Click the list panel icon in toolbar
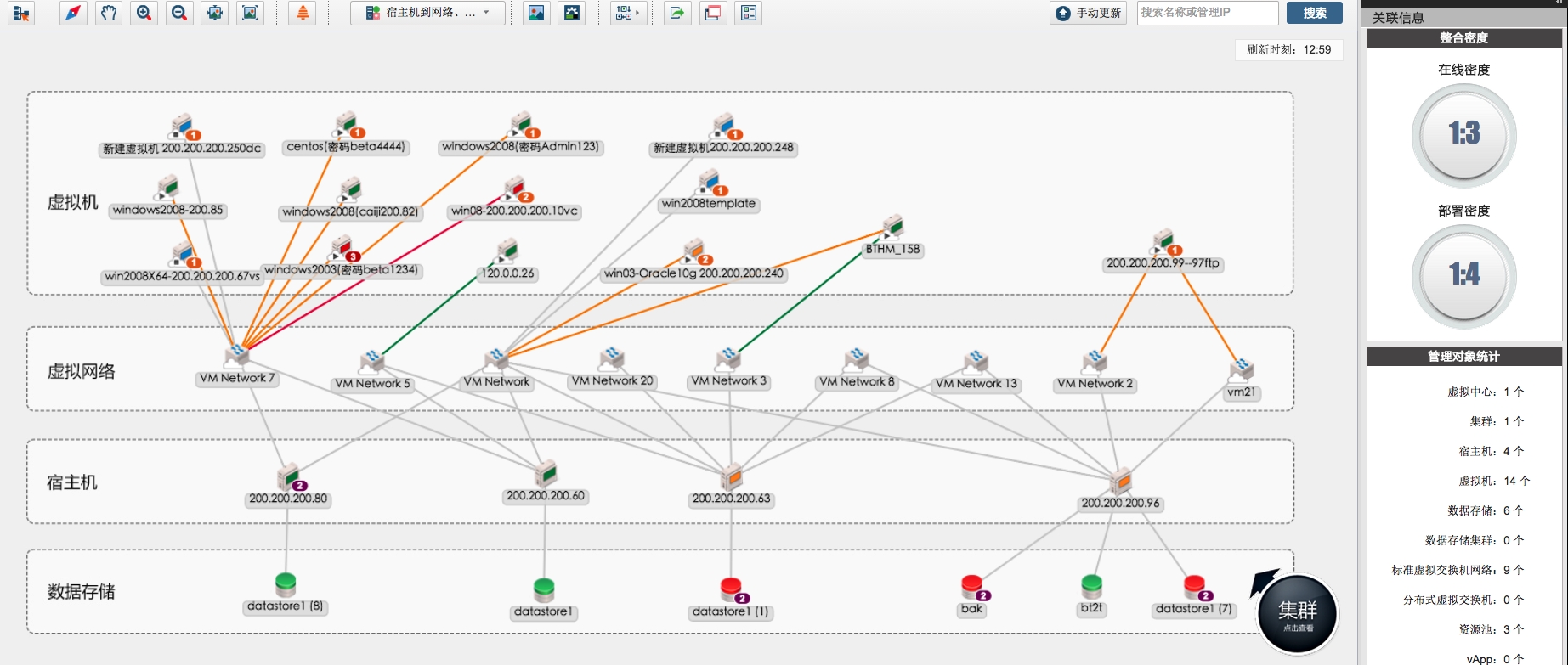 (748, 13)
